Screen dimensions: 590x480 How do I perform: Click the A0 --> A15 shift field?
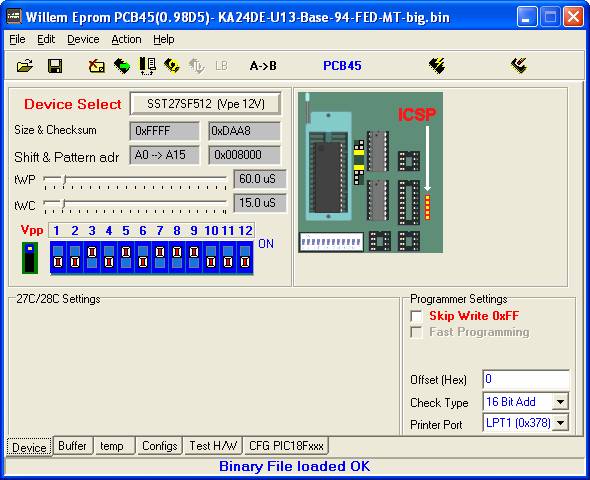pos(164,155)
